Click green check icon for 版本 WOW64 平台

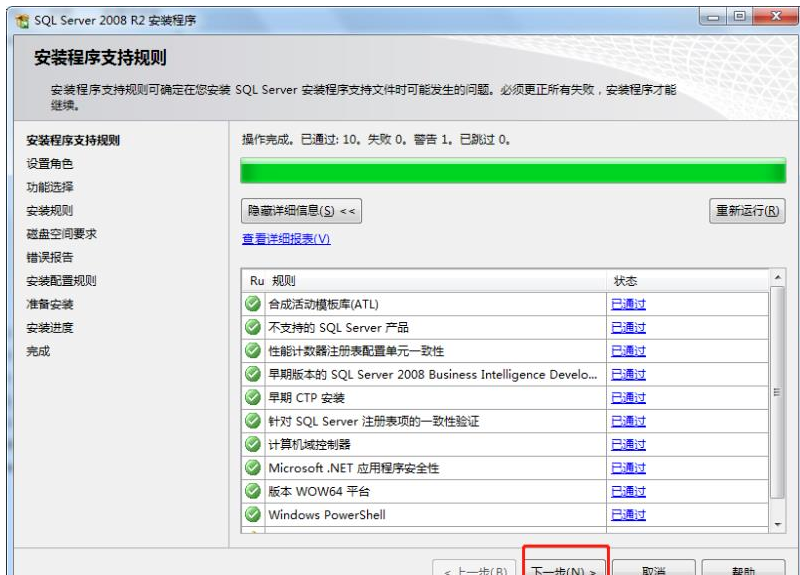pos(253,491)
